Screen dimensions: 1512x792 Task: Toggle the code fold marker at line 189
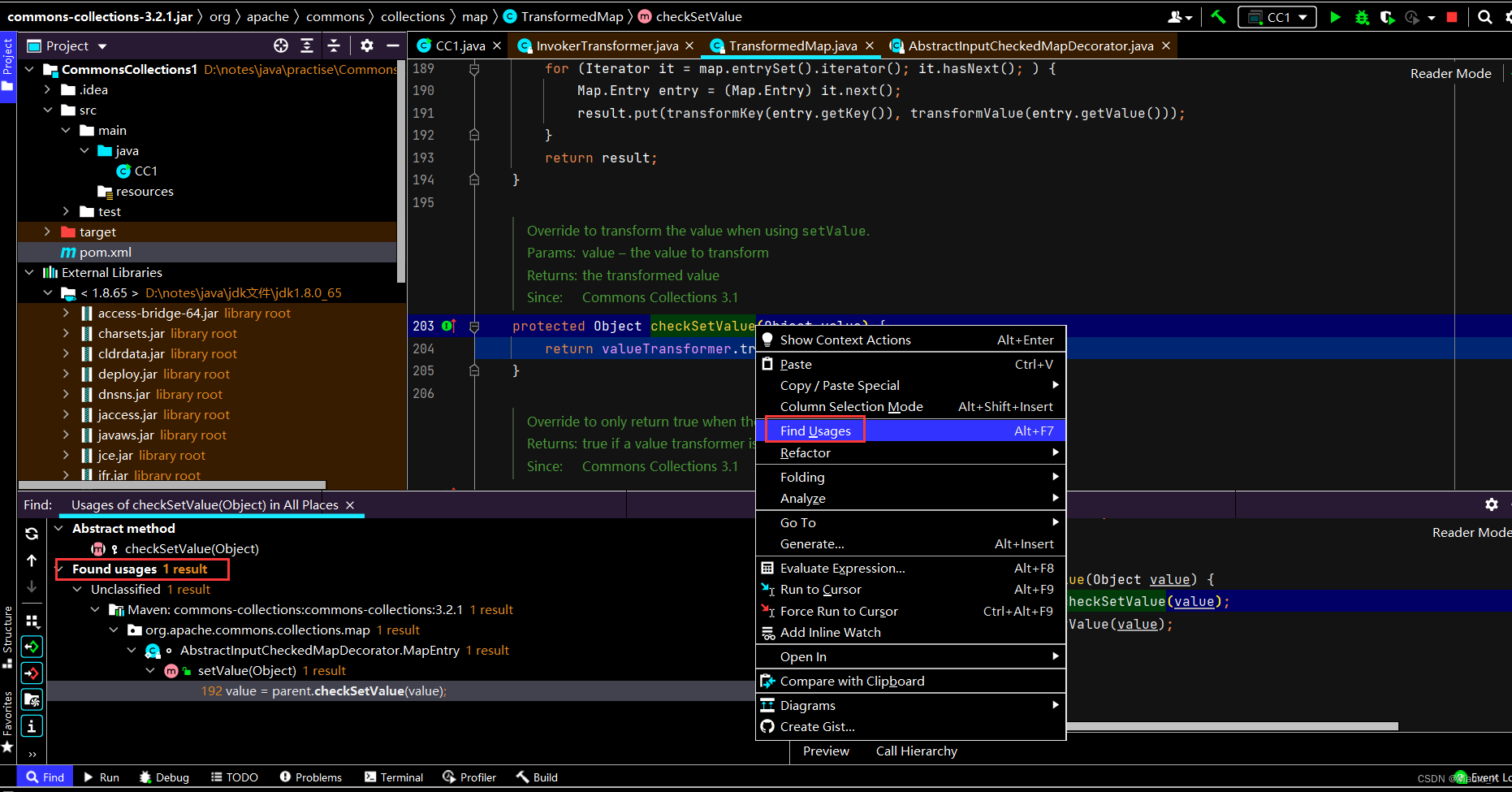[x=474, y=69]
